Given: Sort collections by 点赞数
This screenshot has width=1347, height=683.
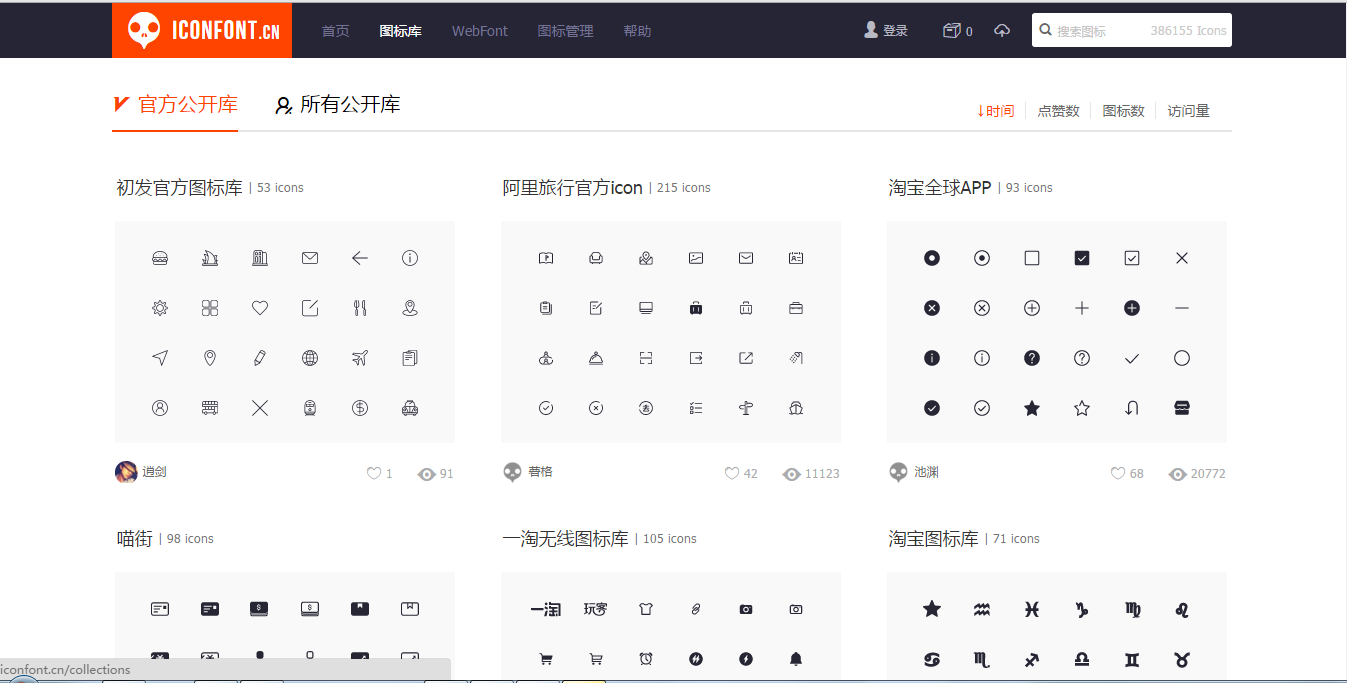Looking at the screenshot, I should point(1059,111).
